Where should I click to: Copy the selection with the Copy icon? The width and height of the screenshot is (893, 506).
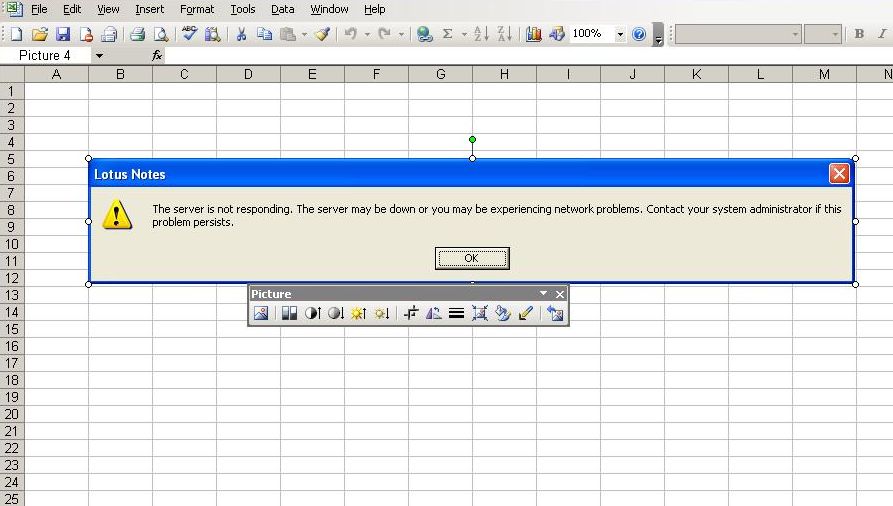click(x=264, y=34)
